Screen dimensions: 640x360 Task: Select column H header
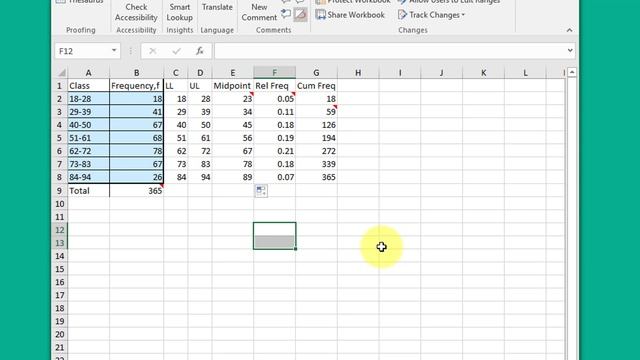click(x=358, y=73)
